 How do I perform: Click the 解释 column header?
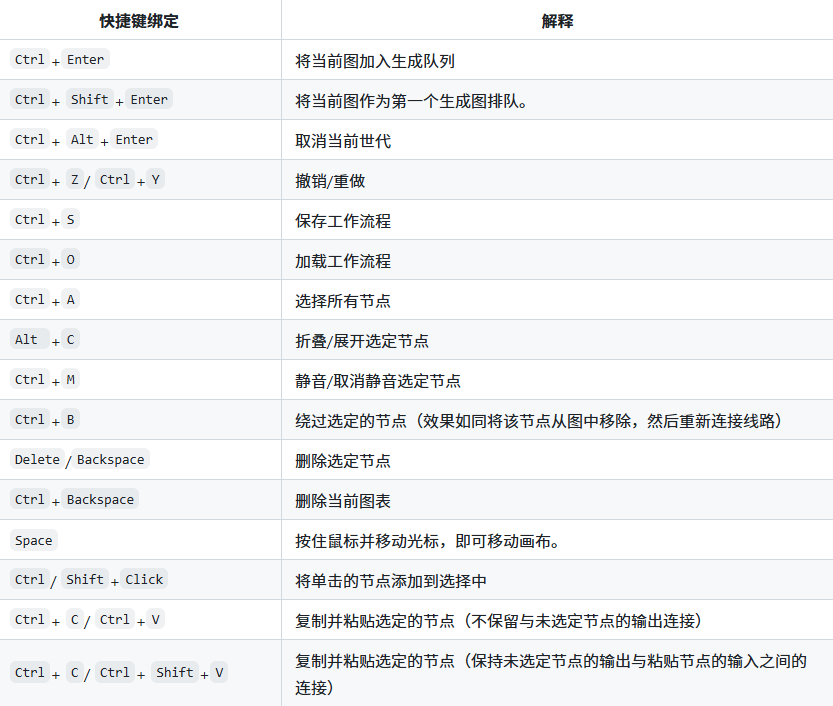[557, 21]
